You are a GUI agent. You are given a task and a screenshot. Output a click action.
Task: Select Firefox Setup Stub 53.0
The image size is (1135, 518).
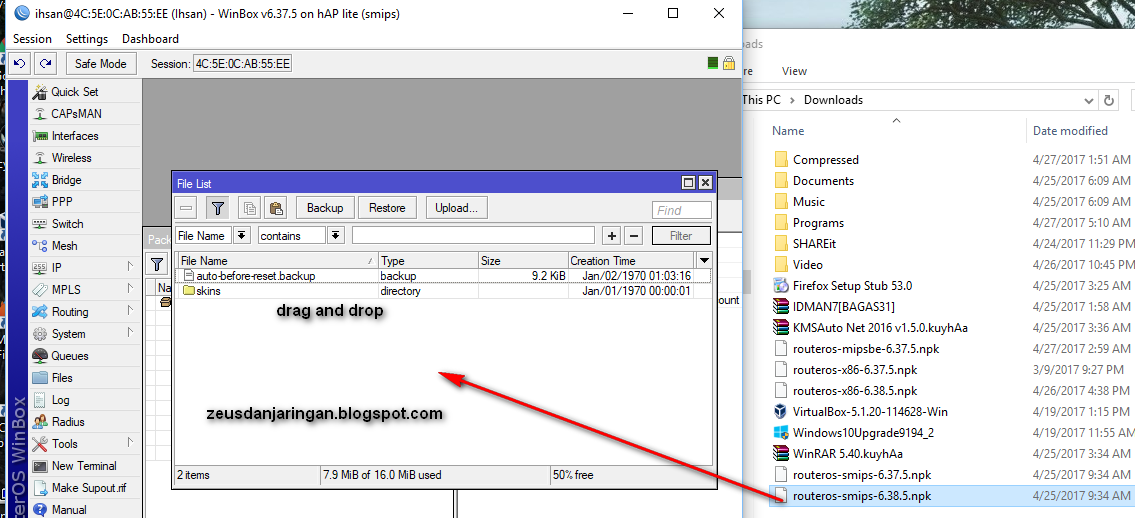853,286
